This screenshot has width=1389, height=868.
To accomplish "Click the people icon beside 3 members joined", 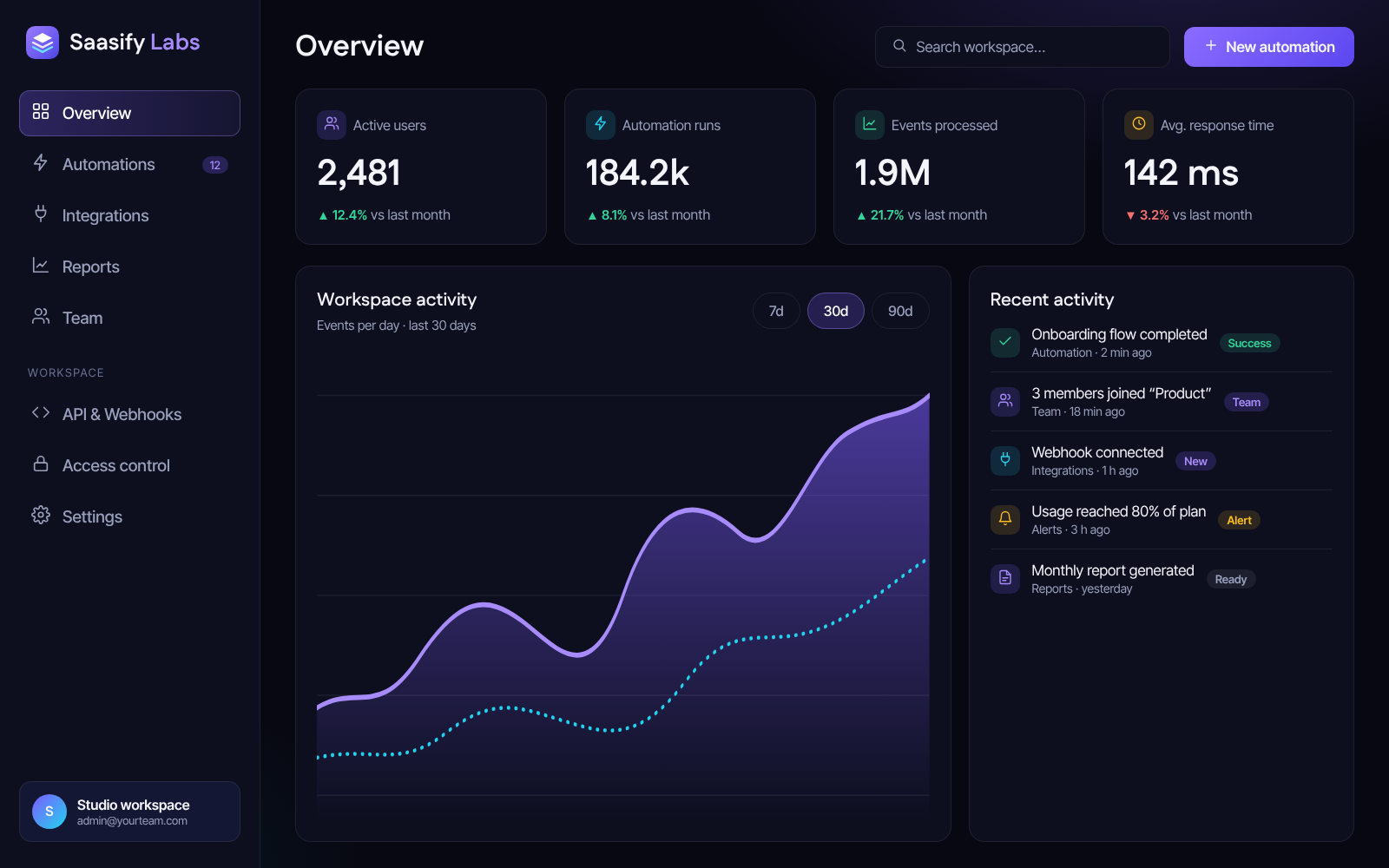I will pyautogui.click(x=1005, y=401).
